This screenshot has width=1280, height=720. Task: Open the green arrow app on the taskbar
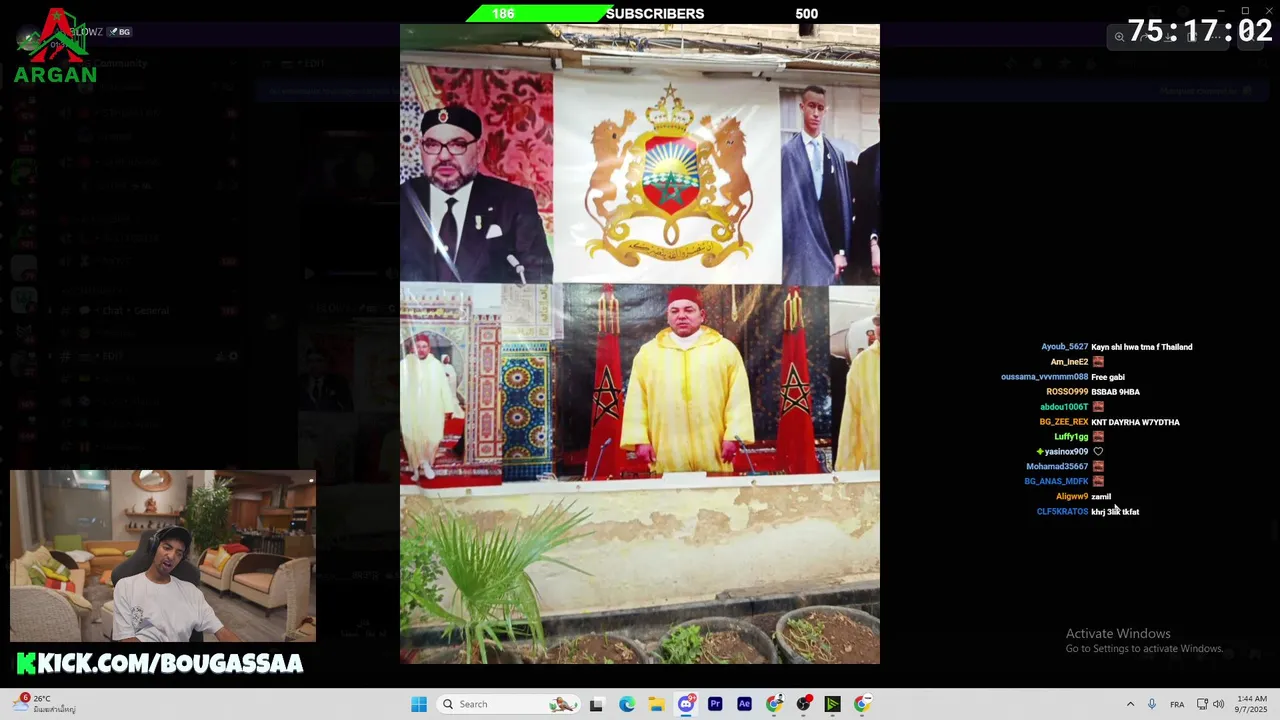point(832,704)
